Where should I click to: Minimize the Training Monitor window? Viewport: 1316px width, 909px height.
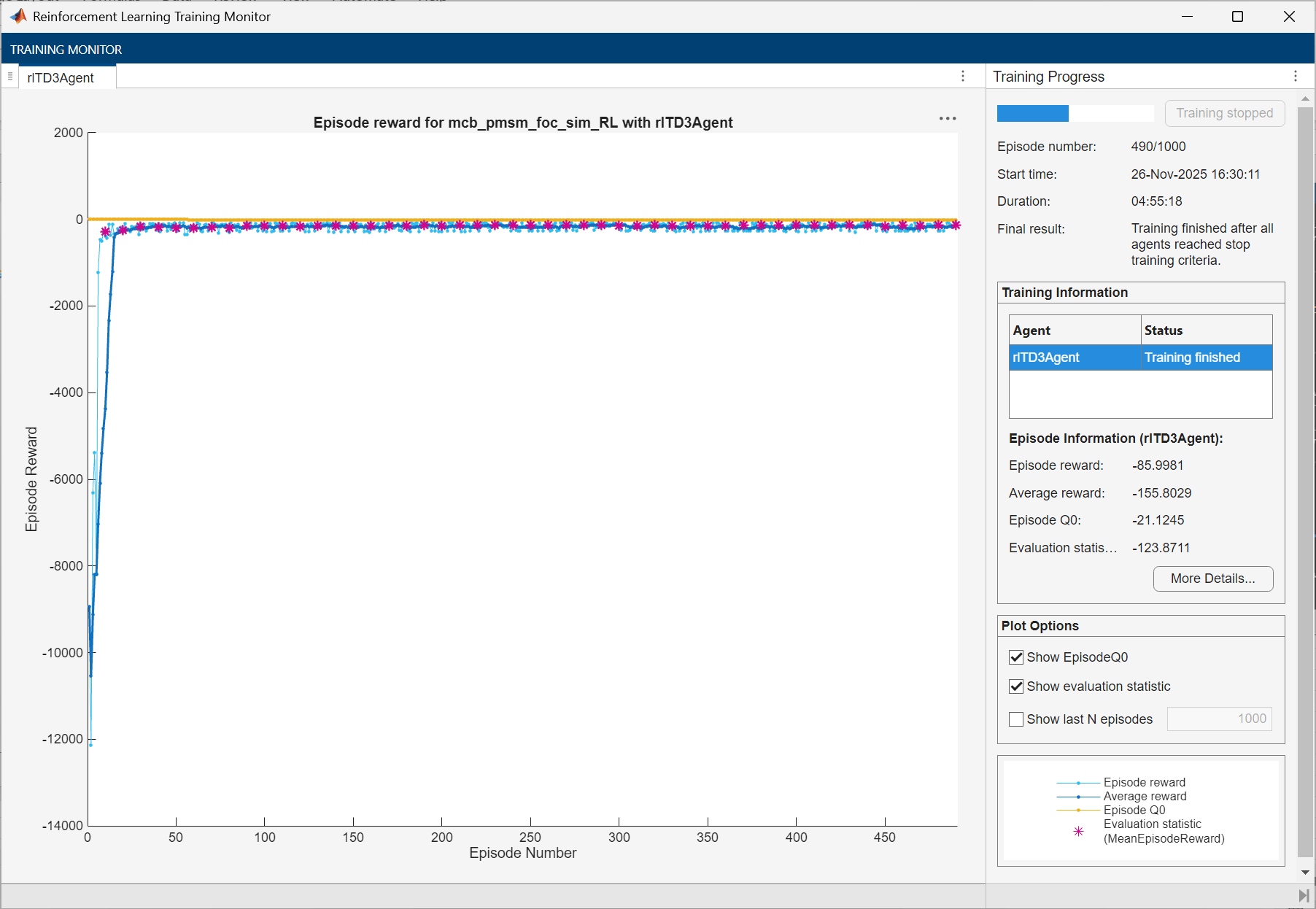click(x=1187, y=16)
